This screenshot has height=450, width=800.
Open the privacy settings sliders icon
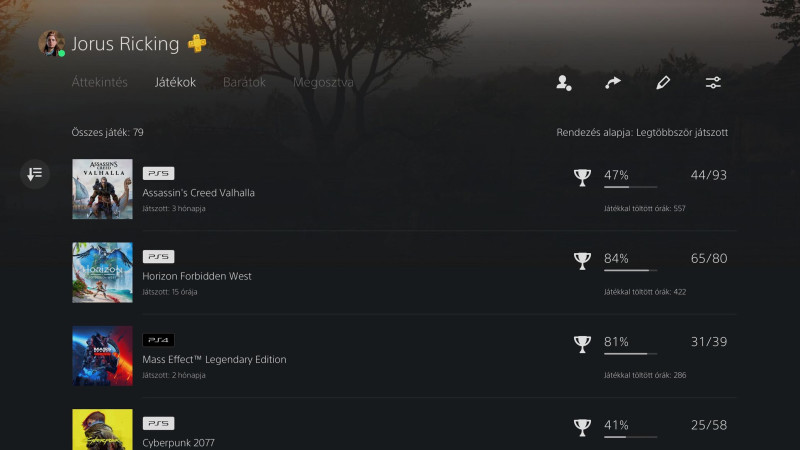tap(713, 83)
